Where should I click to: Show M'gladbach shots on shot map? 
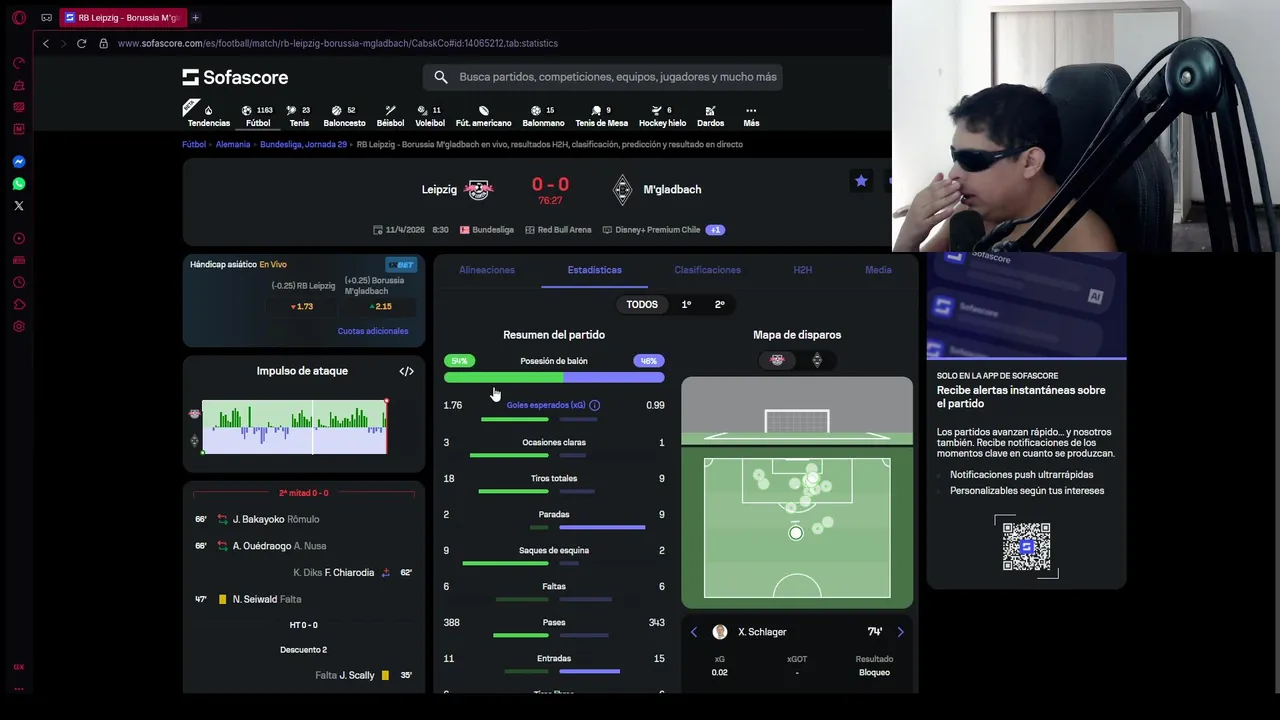(817, 360)
